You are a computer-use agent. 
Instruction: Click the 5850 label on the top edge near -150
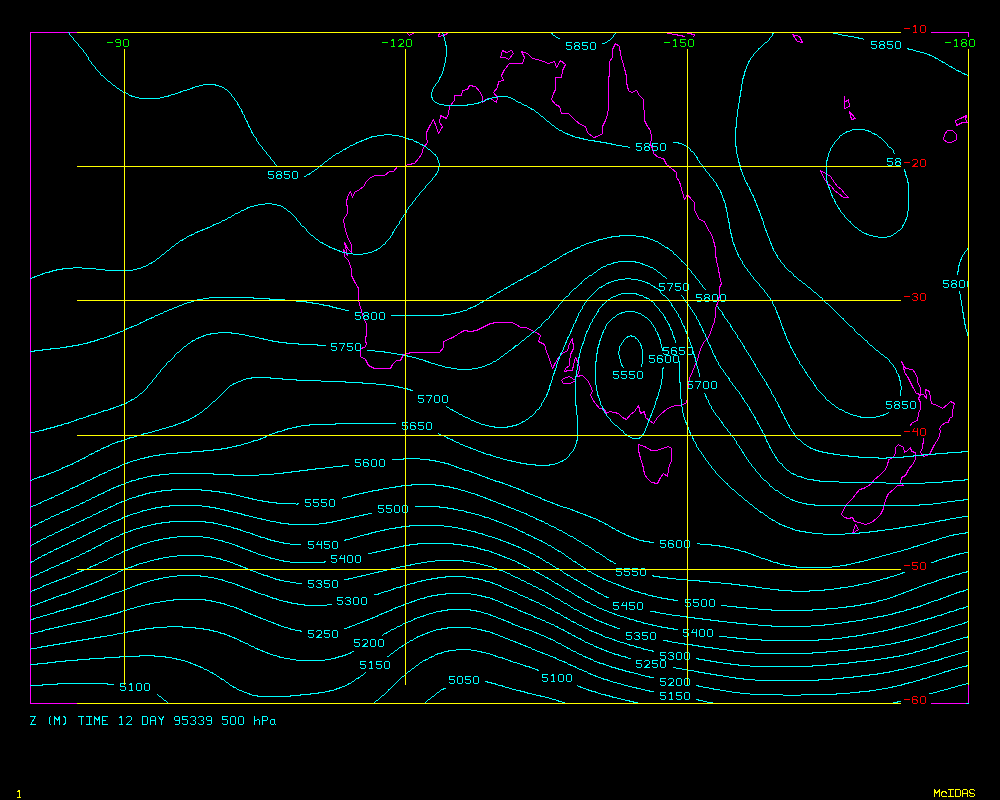[580, 46]
